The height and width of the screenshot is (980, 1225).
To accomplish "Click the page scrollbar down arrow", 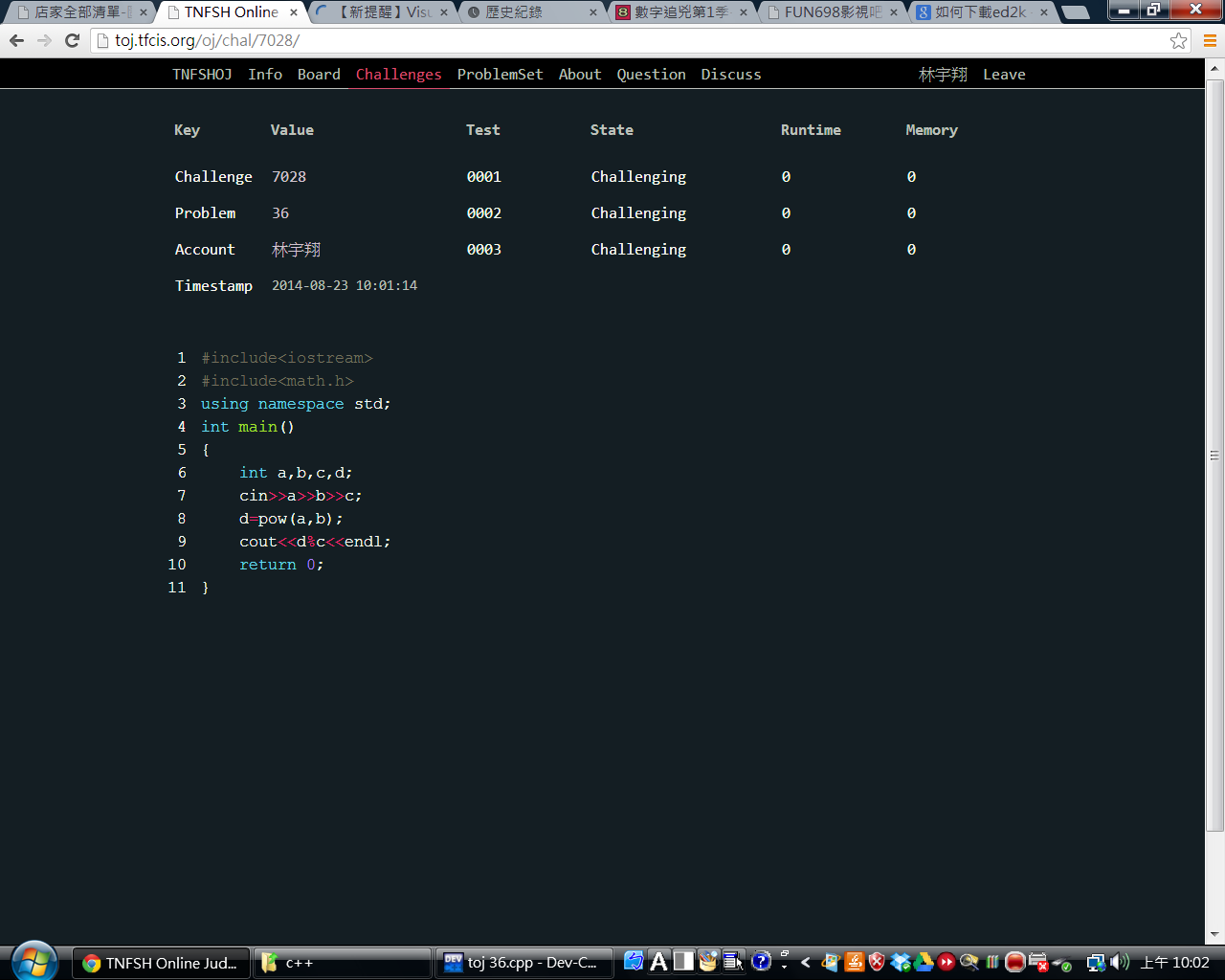I will [x=1214, y=934].
